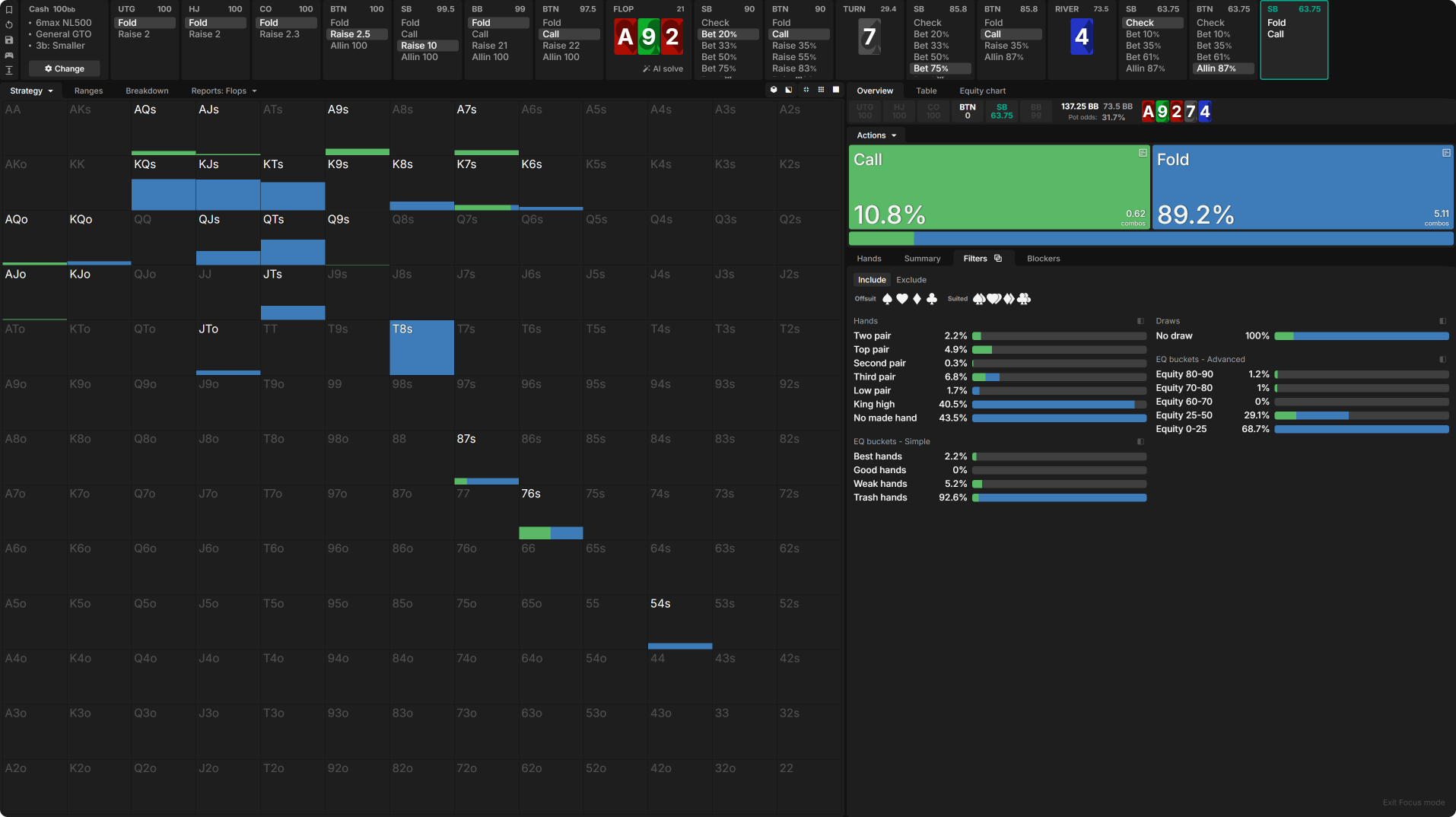Viewport: 1456px width, 817px height.
Task: Click the Trash hands filter row
Action: coord(1000,498)
